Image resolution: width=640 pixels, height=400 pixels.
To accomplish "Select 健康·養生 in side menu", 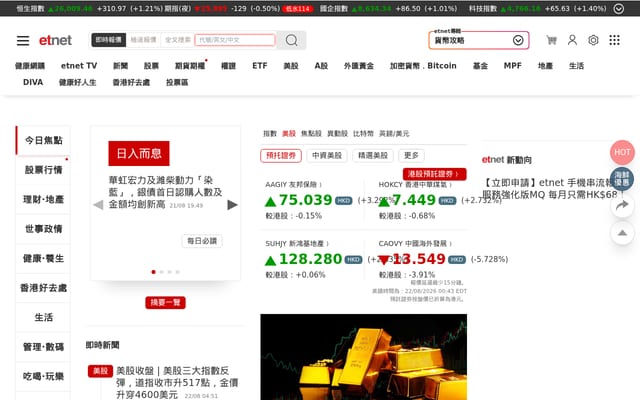I will tap(43, 258).
